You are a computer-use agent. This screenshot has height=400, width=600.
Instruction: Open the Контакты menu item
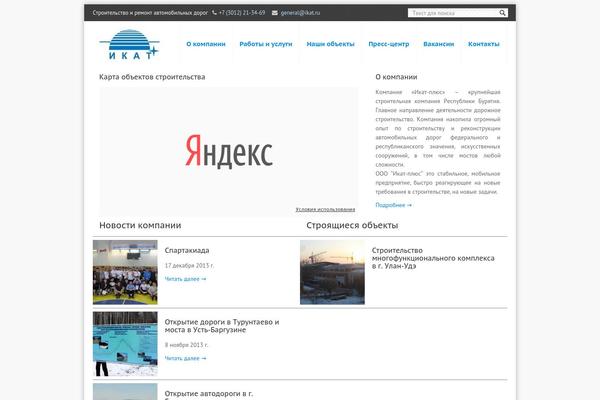(x=484, y=44)
